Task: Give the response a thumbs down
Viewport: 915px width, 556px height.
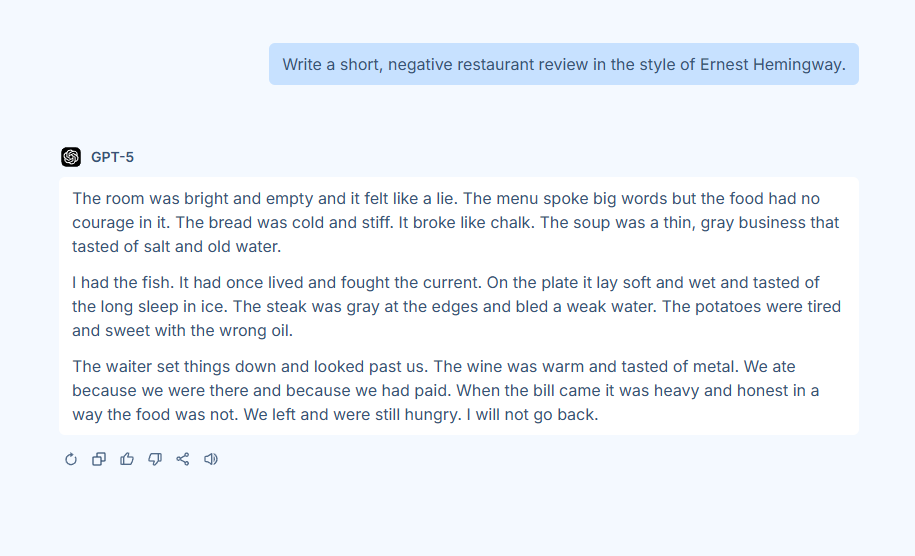Action: tap(155, 459)
